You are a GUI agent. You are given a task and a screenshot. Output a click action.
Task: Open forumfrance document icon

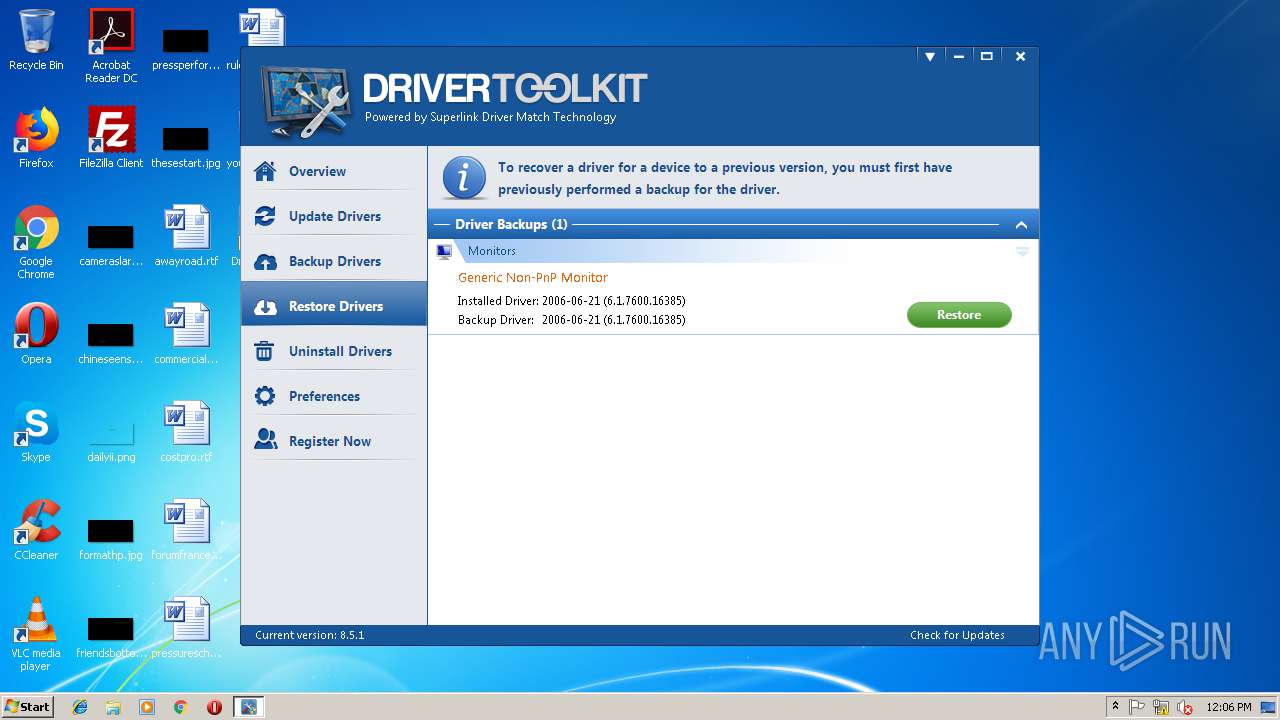click(186, 529)
